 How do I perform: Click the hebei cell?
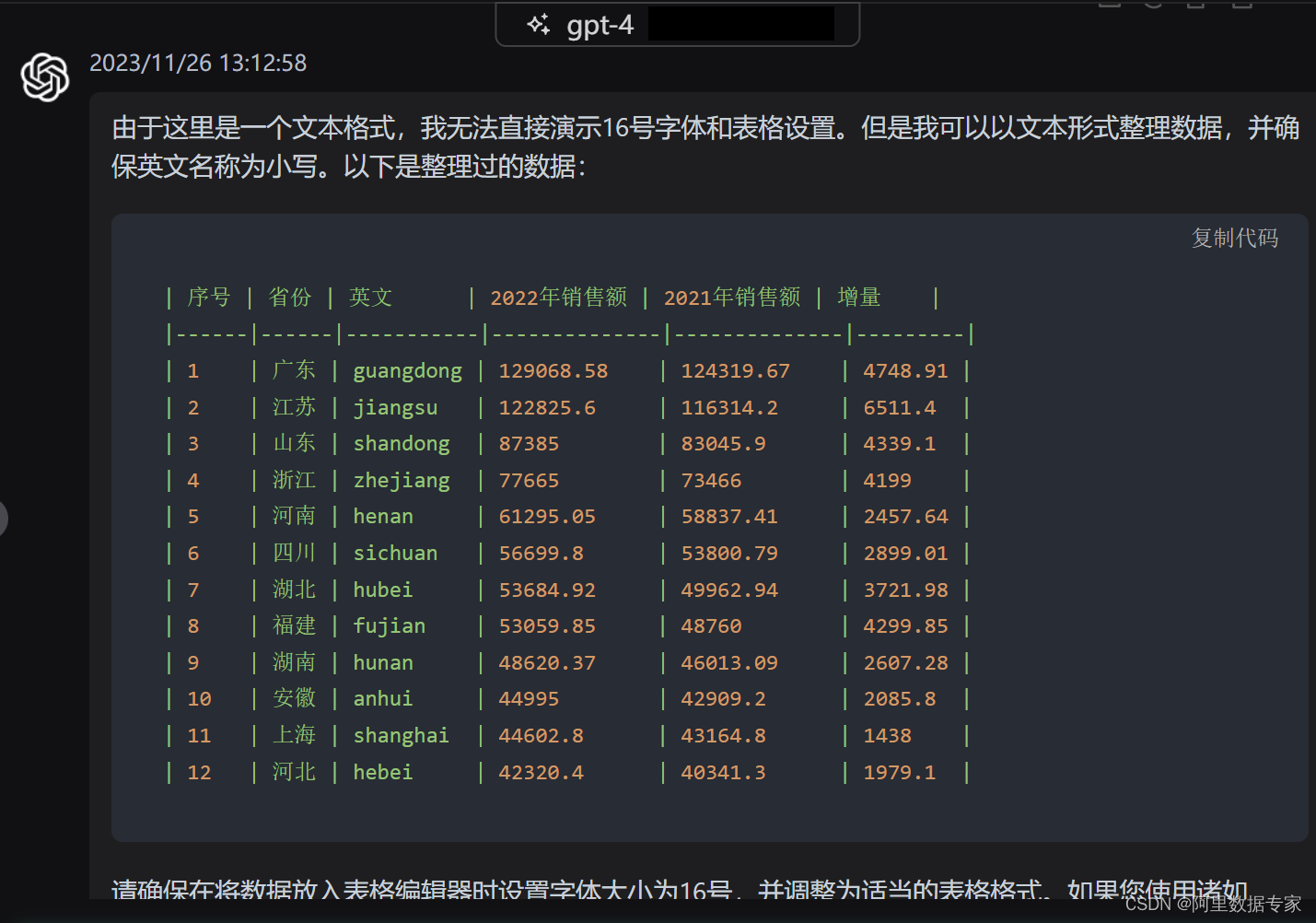pos(383,773)
